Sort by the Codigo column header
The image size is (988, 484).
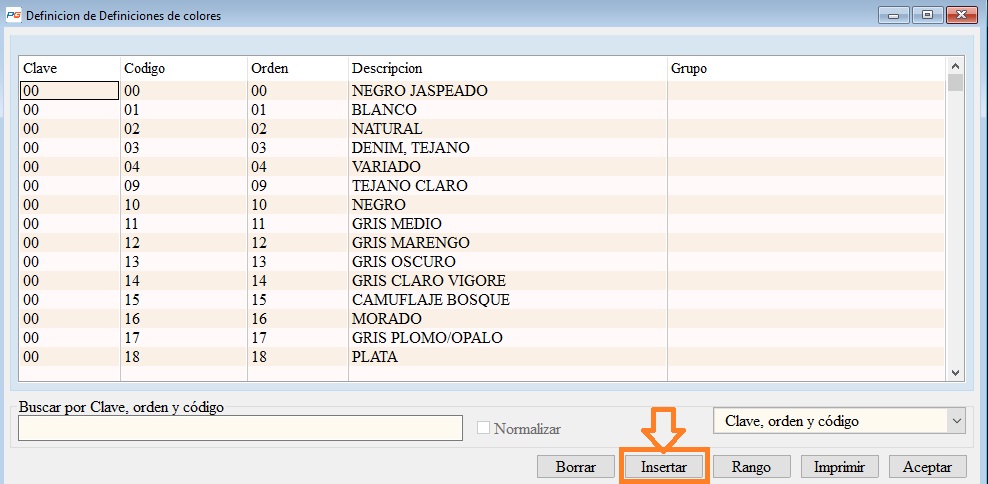click(x=183, y=68)
